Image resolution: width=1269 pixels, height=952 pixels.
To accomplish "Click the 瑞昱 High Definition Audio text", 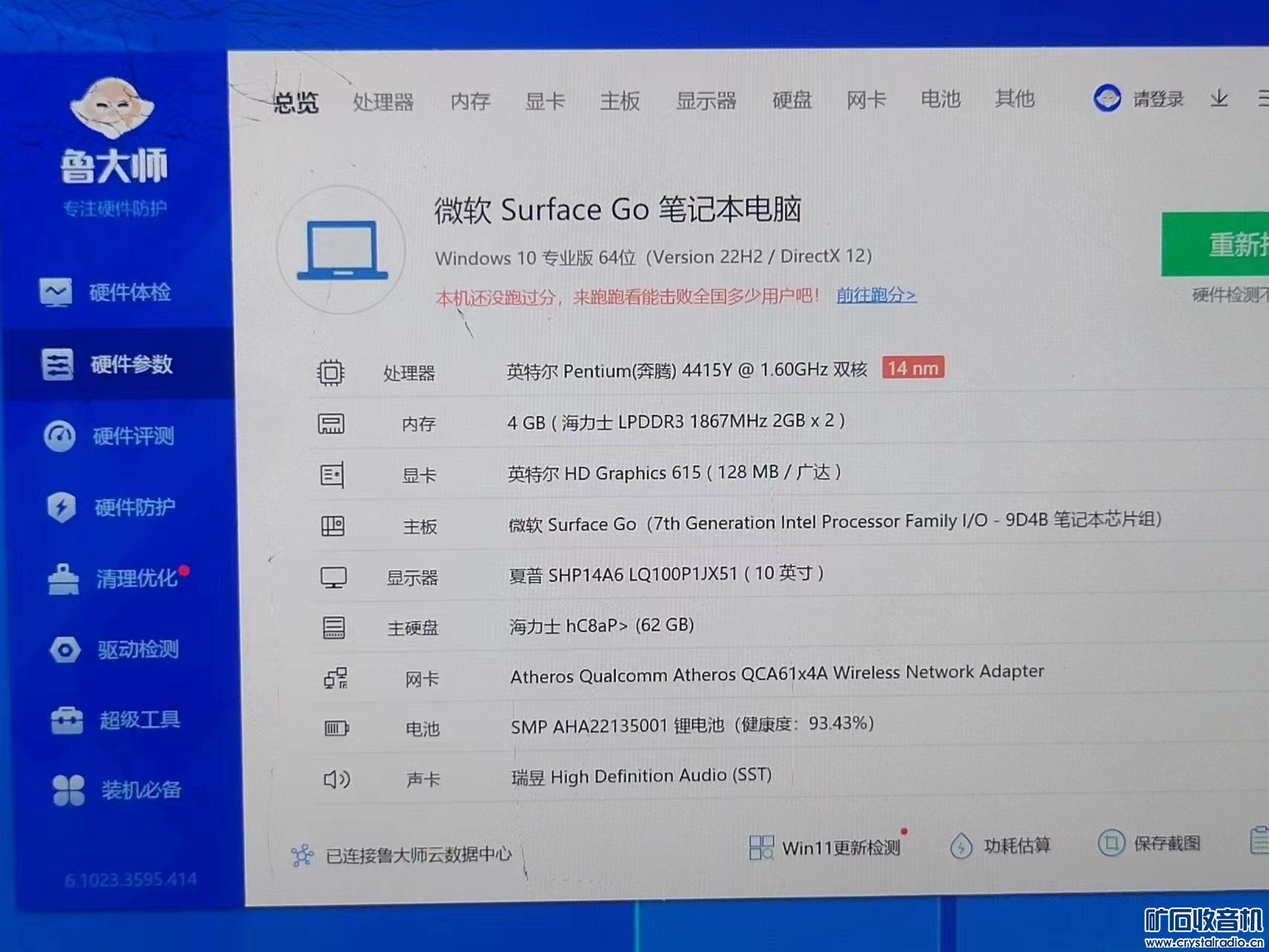I will pos(642,776).
